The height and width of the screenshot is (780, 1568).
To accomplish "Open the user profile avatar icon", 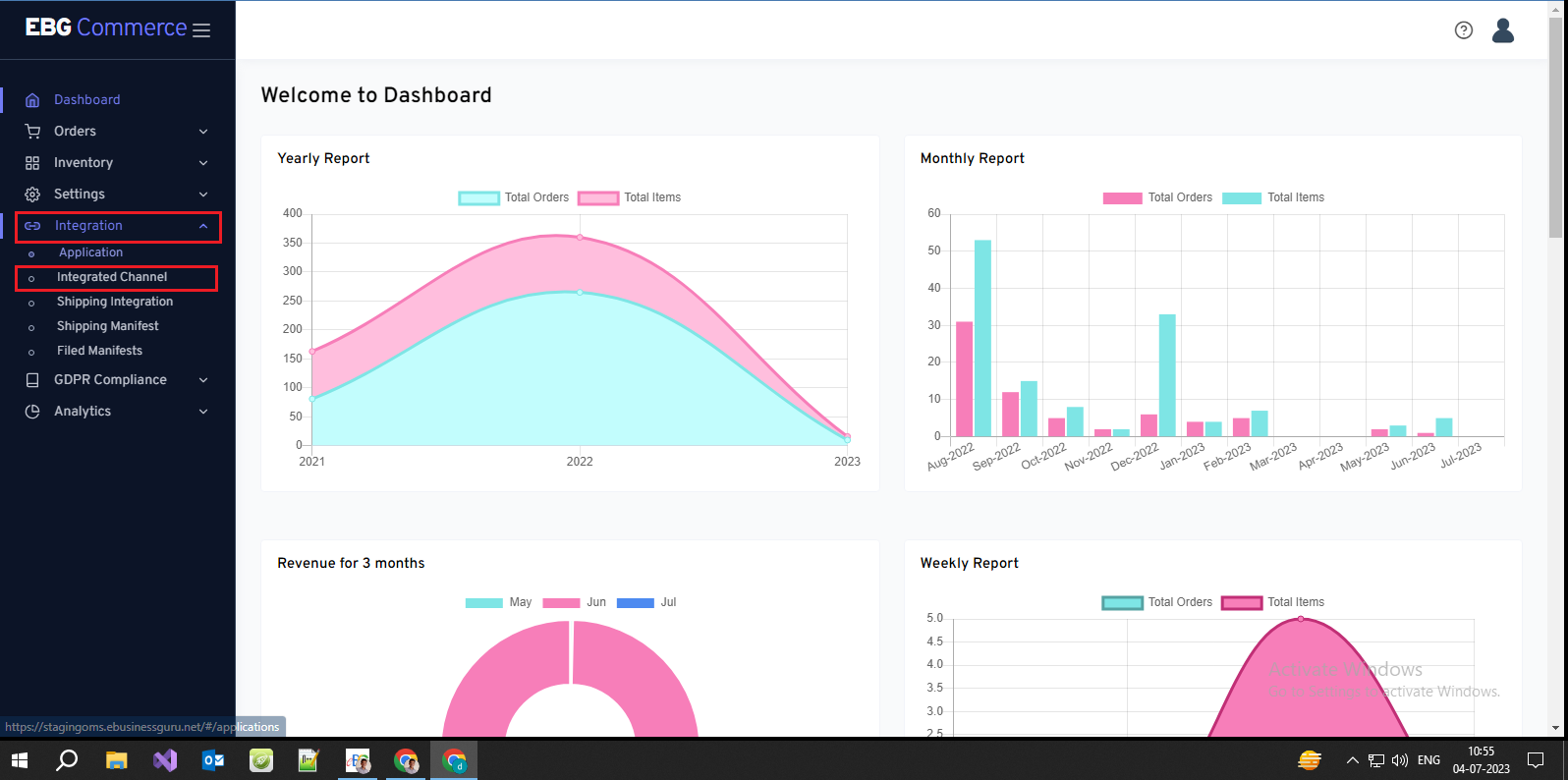I will tap(1502, 30).
